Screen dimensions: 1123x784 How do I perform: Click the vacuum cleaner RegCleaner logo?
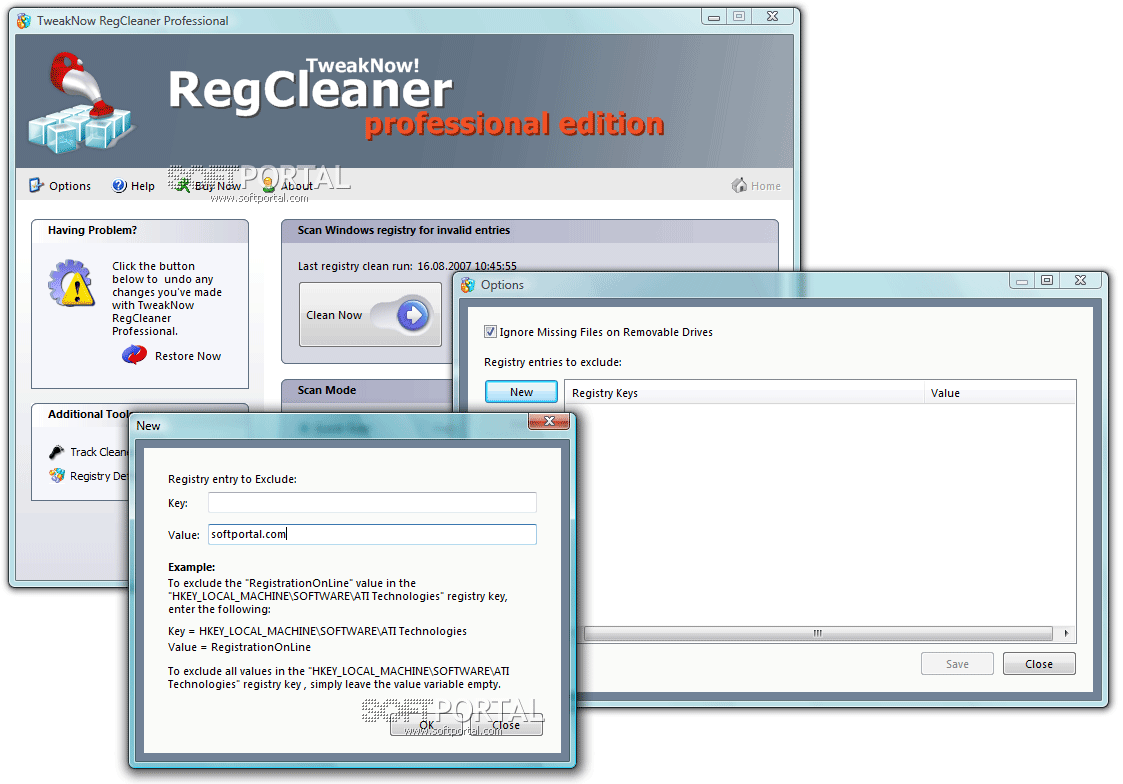(x=80, y=102)
